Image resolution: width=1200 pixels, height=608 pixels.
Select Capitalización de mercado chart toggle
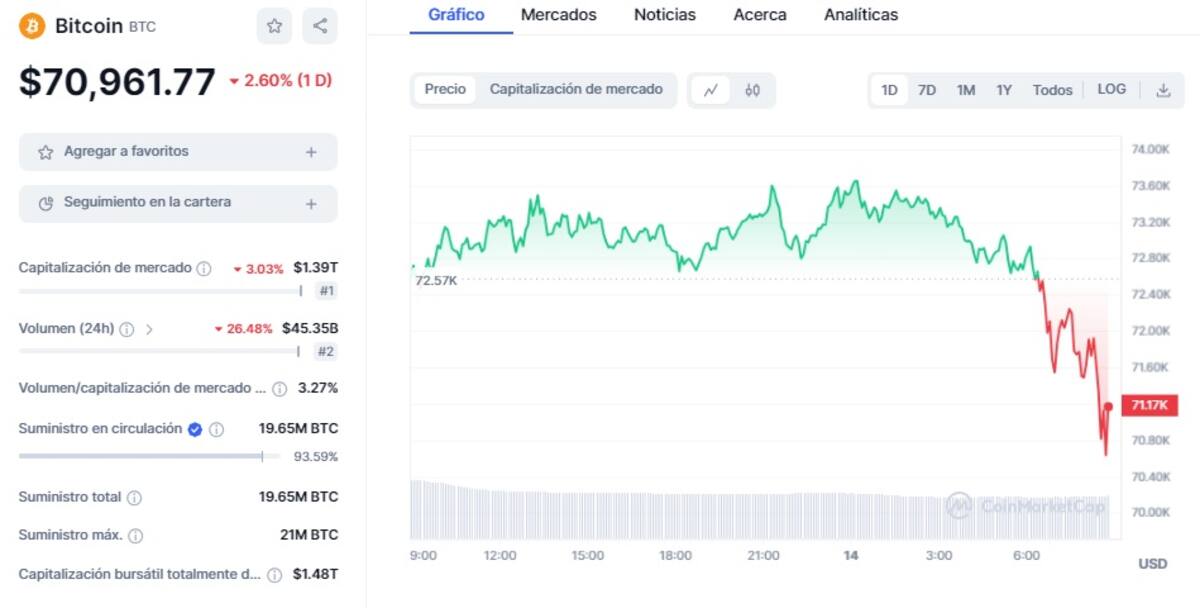click(x=576, y=89)
